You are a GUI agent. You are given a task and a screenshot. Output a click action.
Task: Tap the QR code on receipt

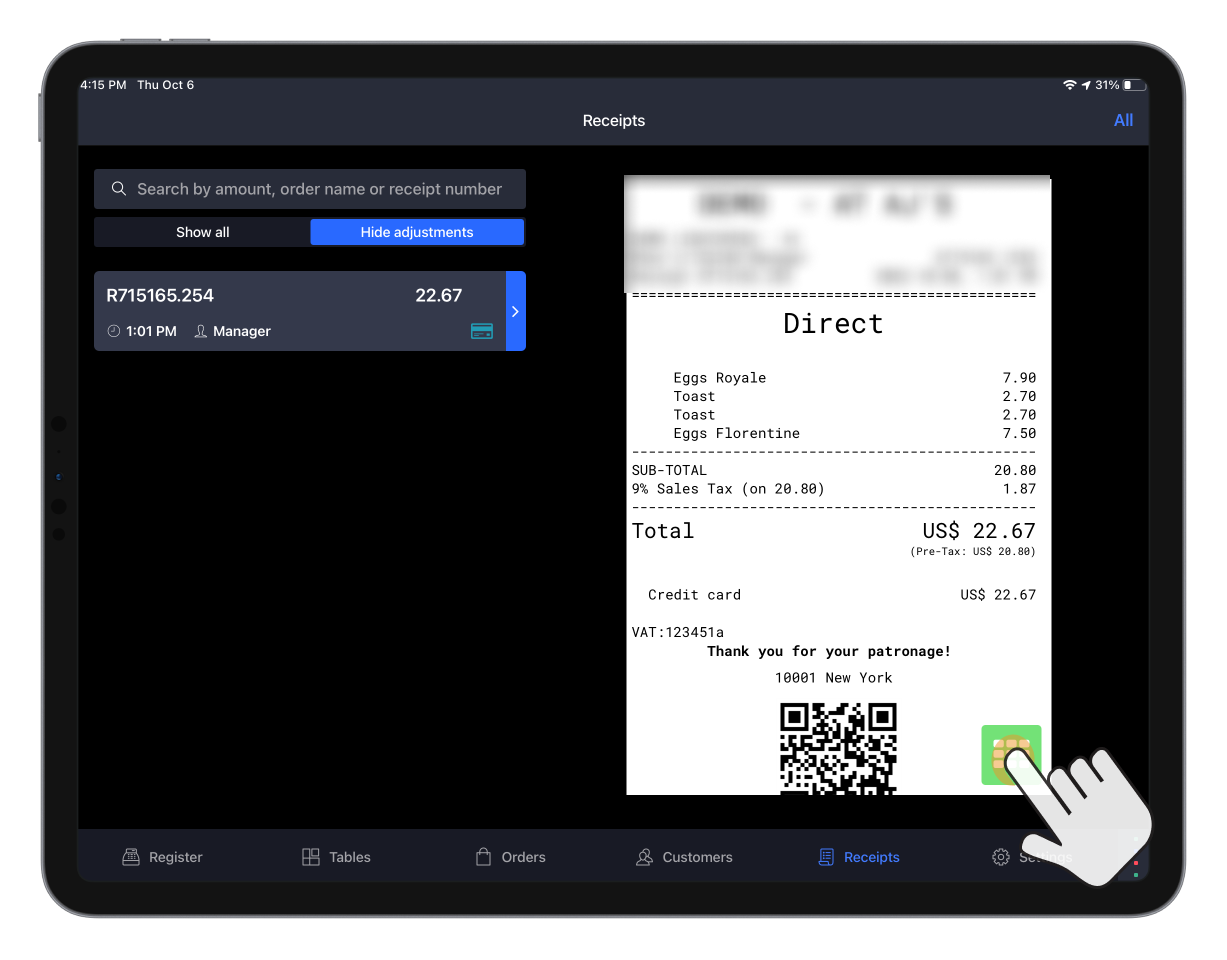[838, 748]
